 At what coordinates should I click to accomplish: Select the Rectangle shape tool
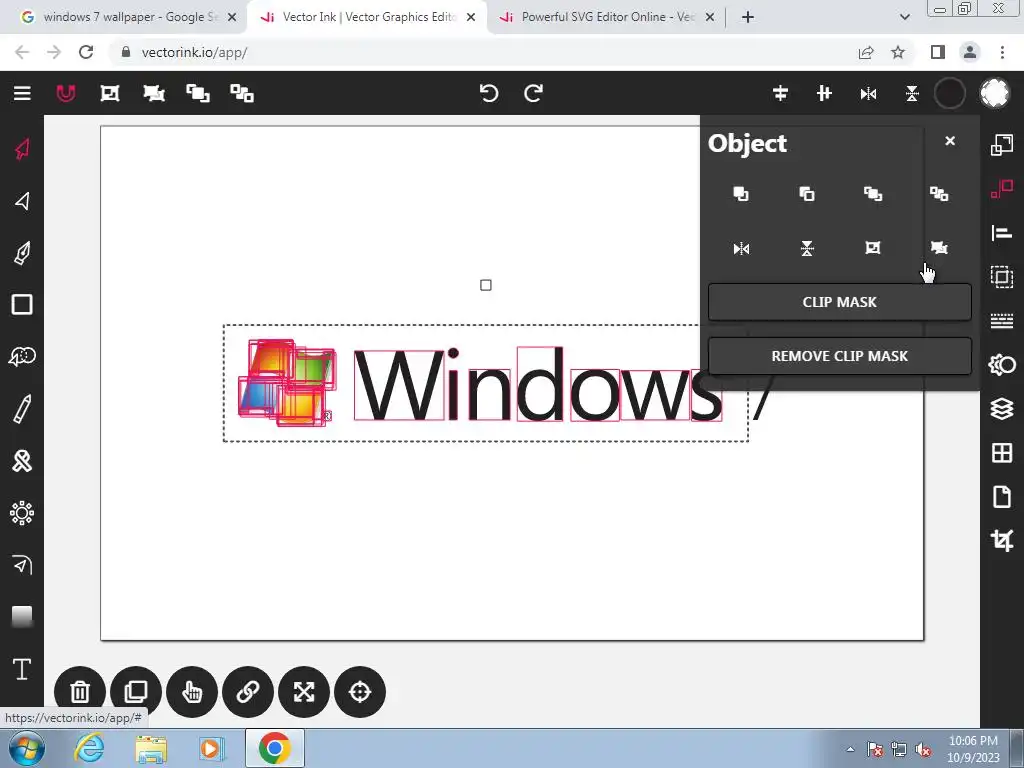22,304
